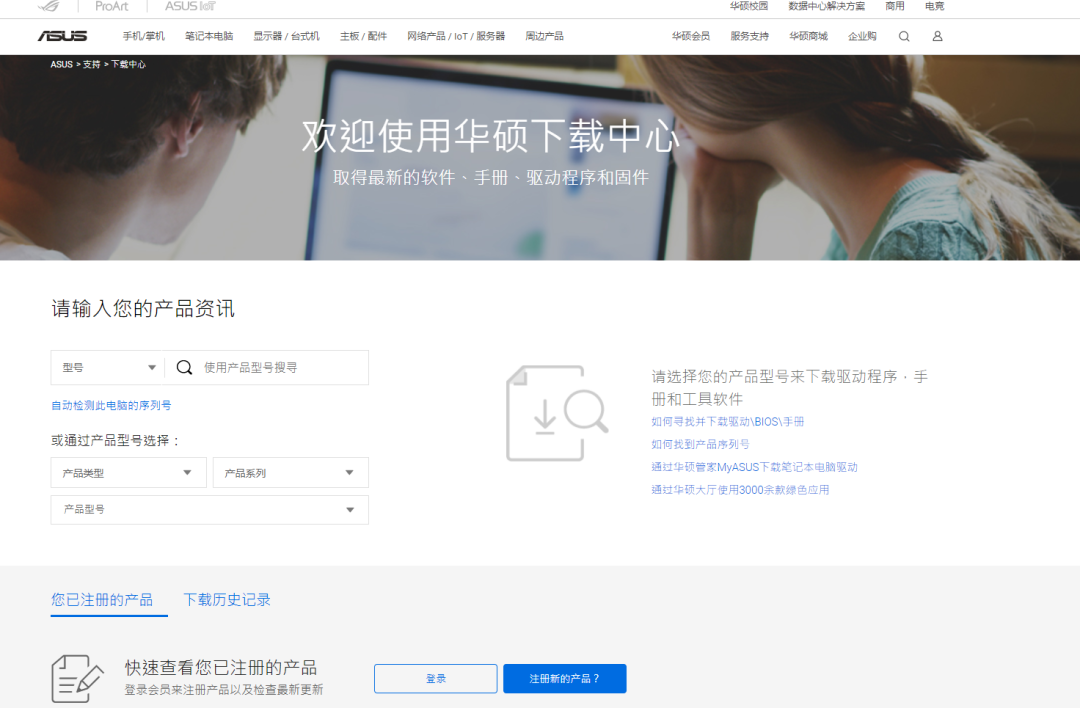Screen dimensions: 1080x708
Task: Click the ASUS breadcrumb link
Action: (61, 64)
